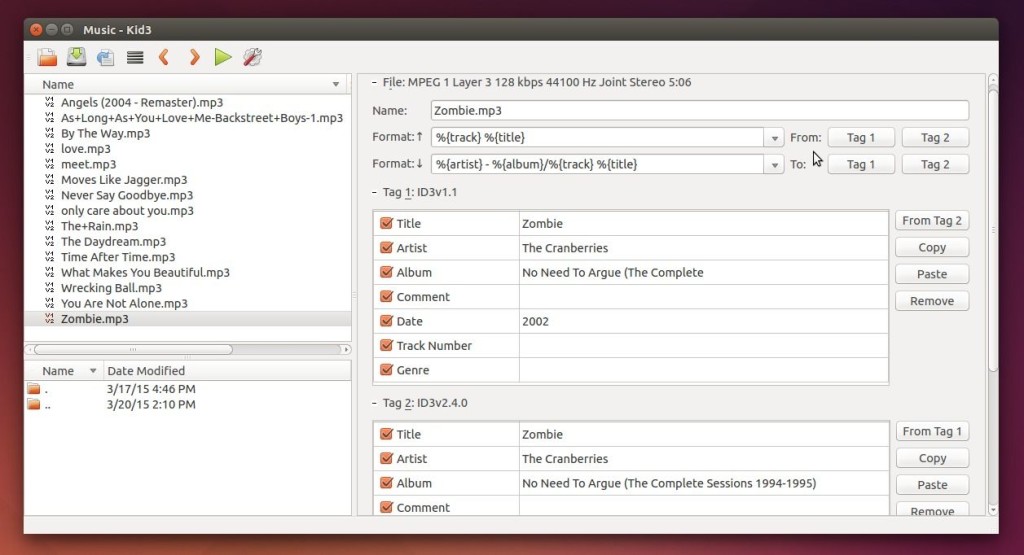Viewport: 1024px width, 555px height.
Task: Click tag icon beside The+Rain.mp3
Action: [50, 226]
